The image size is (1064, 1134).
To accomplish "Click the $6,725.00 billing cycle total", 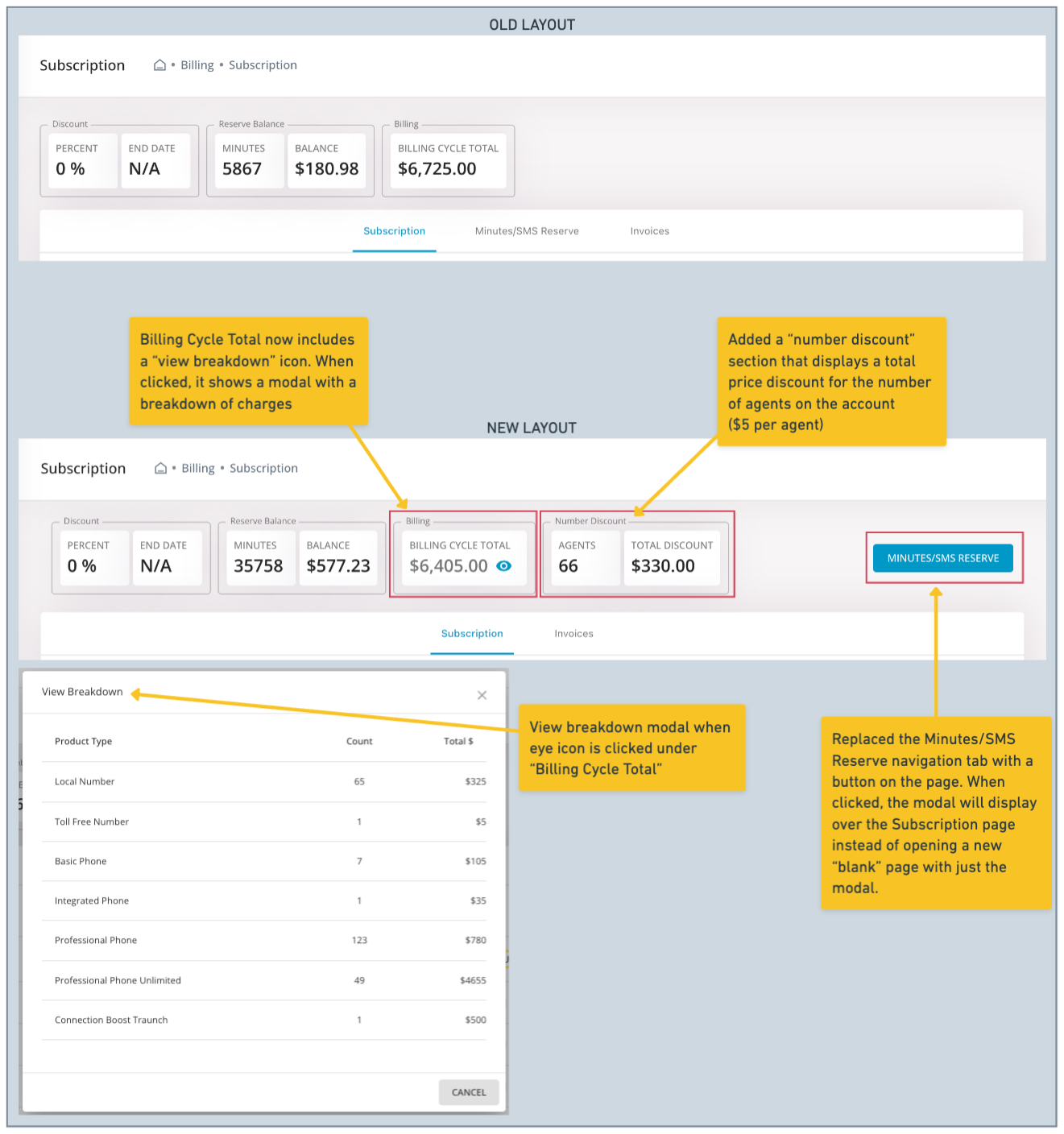I will 437,169.
